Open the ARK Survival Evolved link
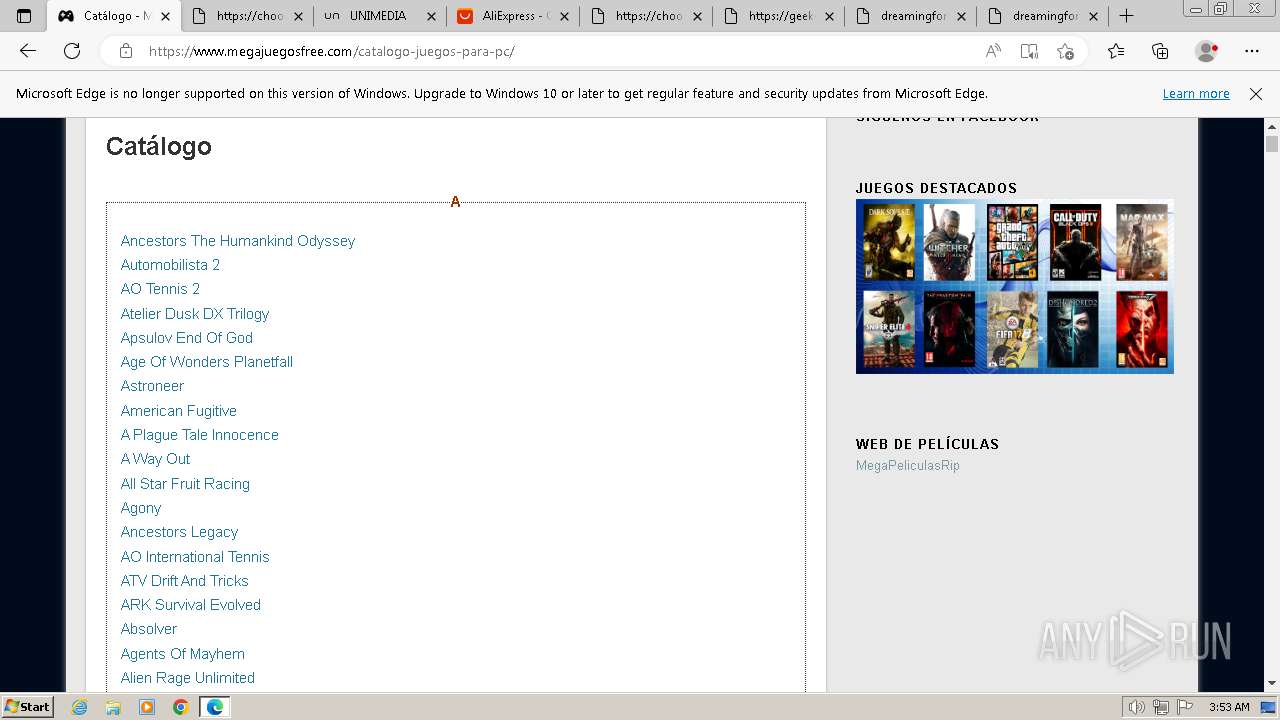Image resolution: width=1280 pixels, height=720 pixels. pyautogui.click(x=191, y=605)
